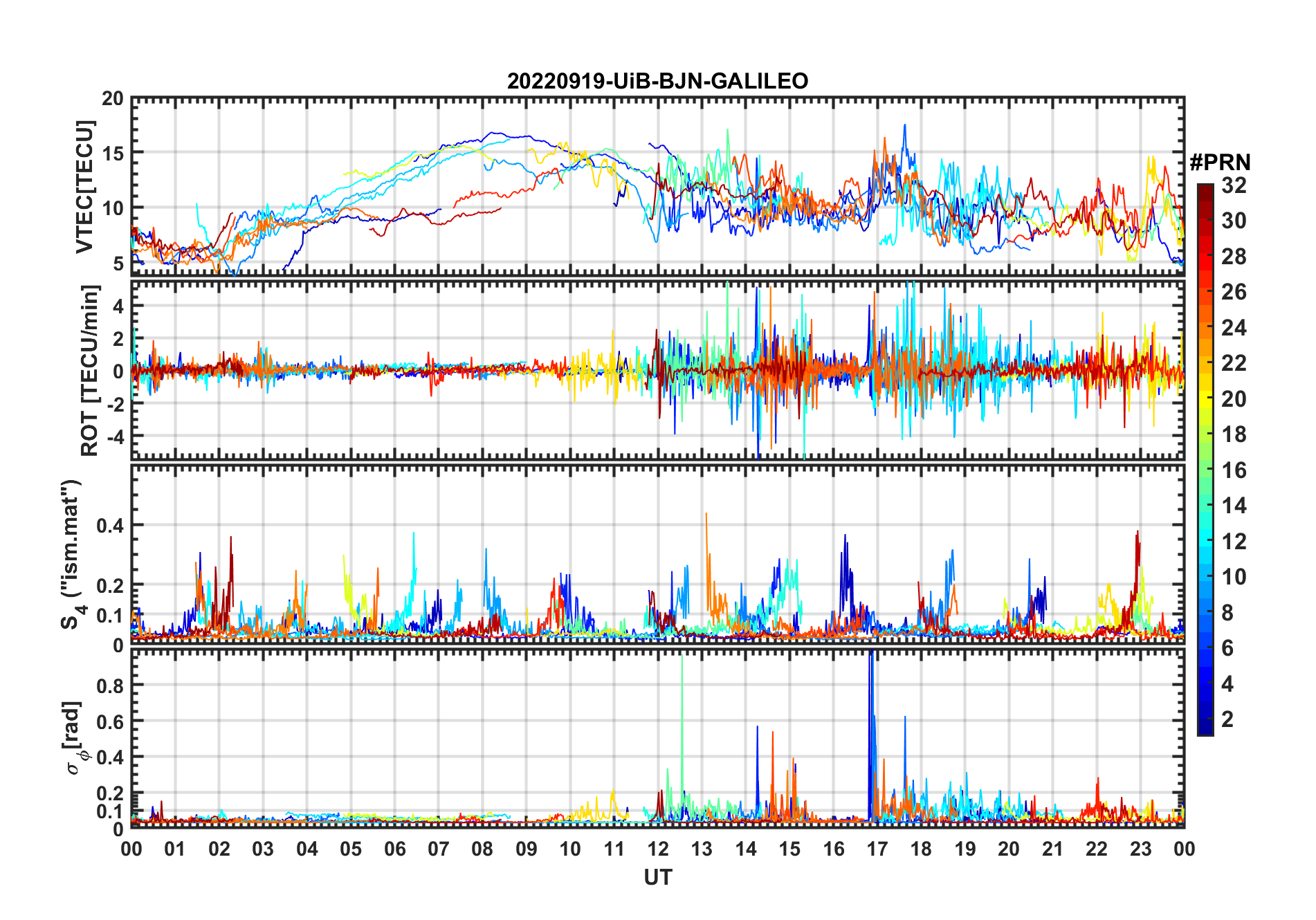
Task: Click the S4 ("ism.mat") axis label
Action: coord(73,554)
